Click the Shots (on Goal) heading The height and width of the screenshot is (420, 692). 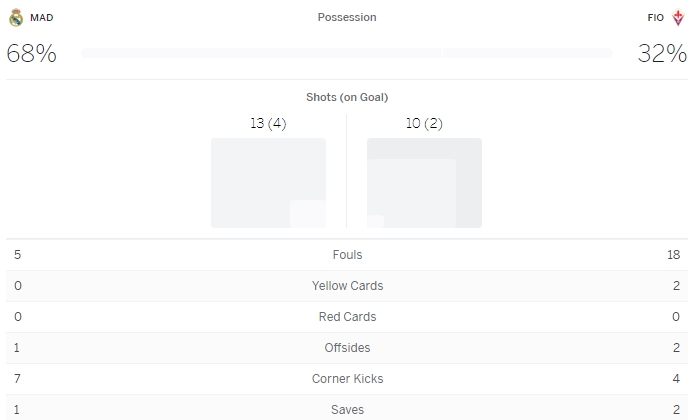(347, 97)
